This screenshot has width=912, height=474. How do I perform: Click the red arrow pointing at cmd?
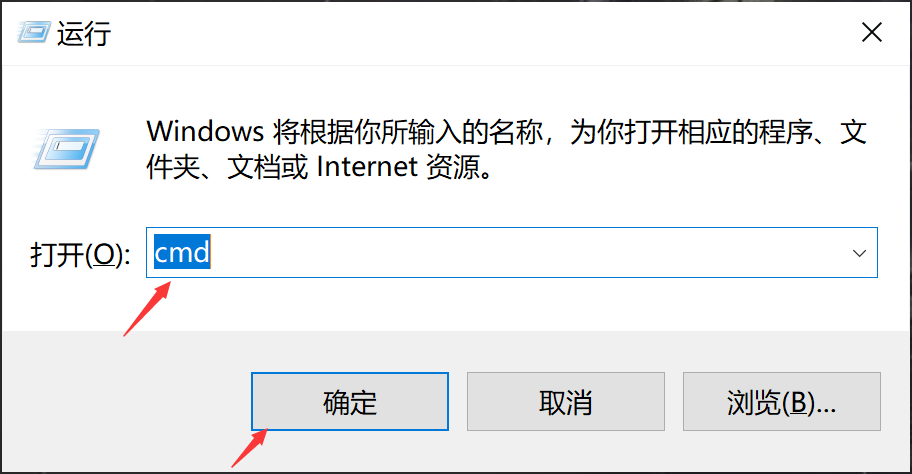(147, 308)
